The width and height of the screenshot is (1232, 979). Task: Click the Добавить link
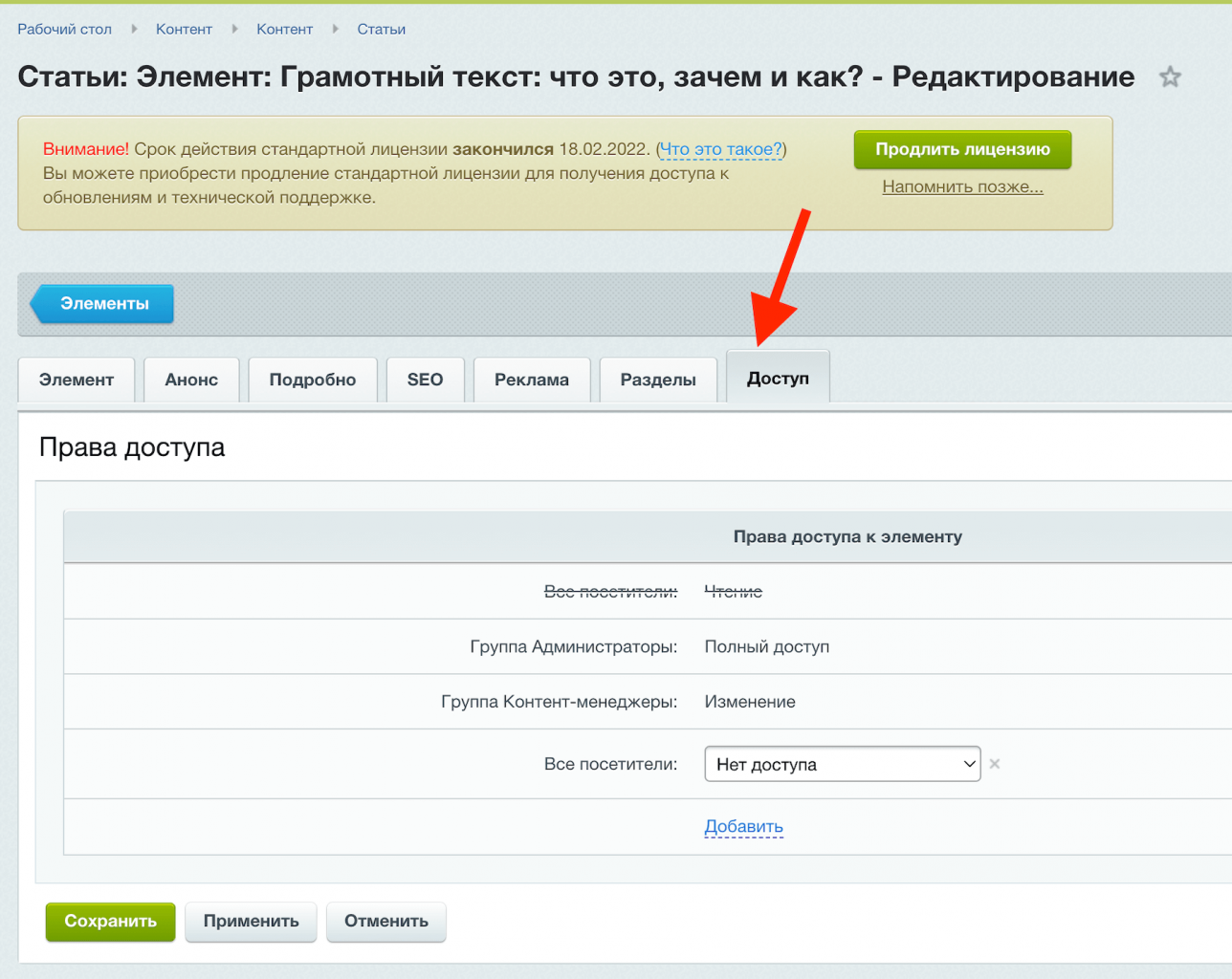click(744, 826)
